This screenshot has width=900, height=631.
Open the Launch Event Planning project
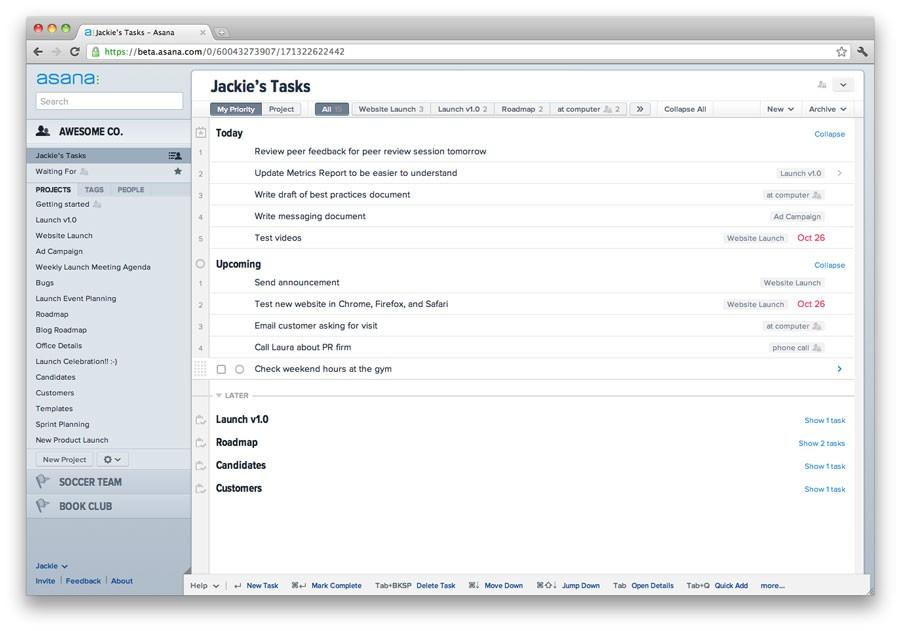(x=76, y=298)
